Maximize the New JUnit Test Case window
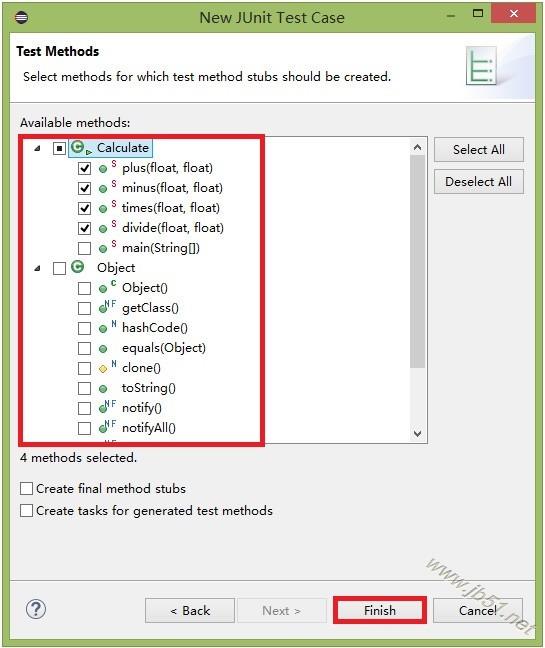The height and width of the screenshot is (648, 545). click(478, 14)
